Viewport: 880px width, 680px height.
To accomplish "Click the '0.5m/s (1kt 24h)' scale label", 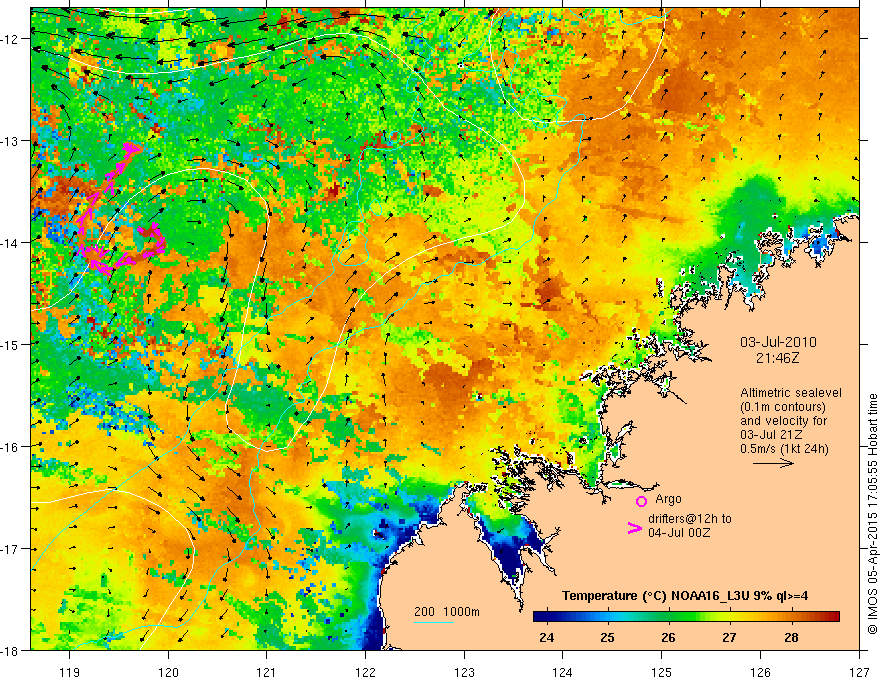I will click(784, 449).
